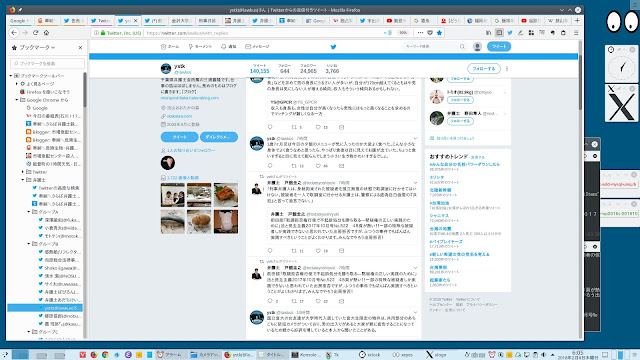Click the xclock taskbar entry
The height and width of the screenshot is (360, 640).
pyautogui.click(x=370, y=355)
